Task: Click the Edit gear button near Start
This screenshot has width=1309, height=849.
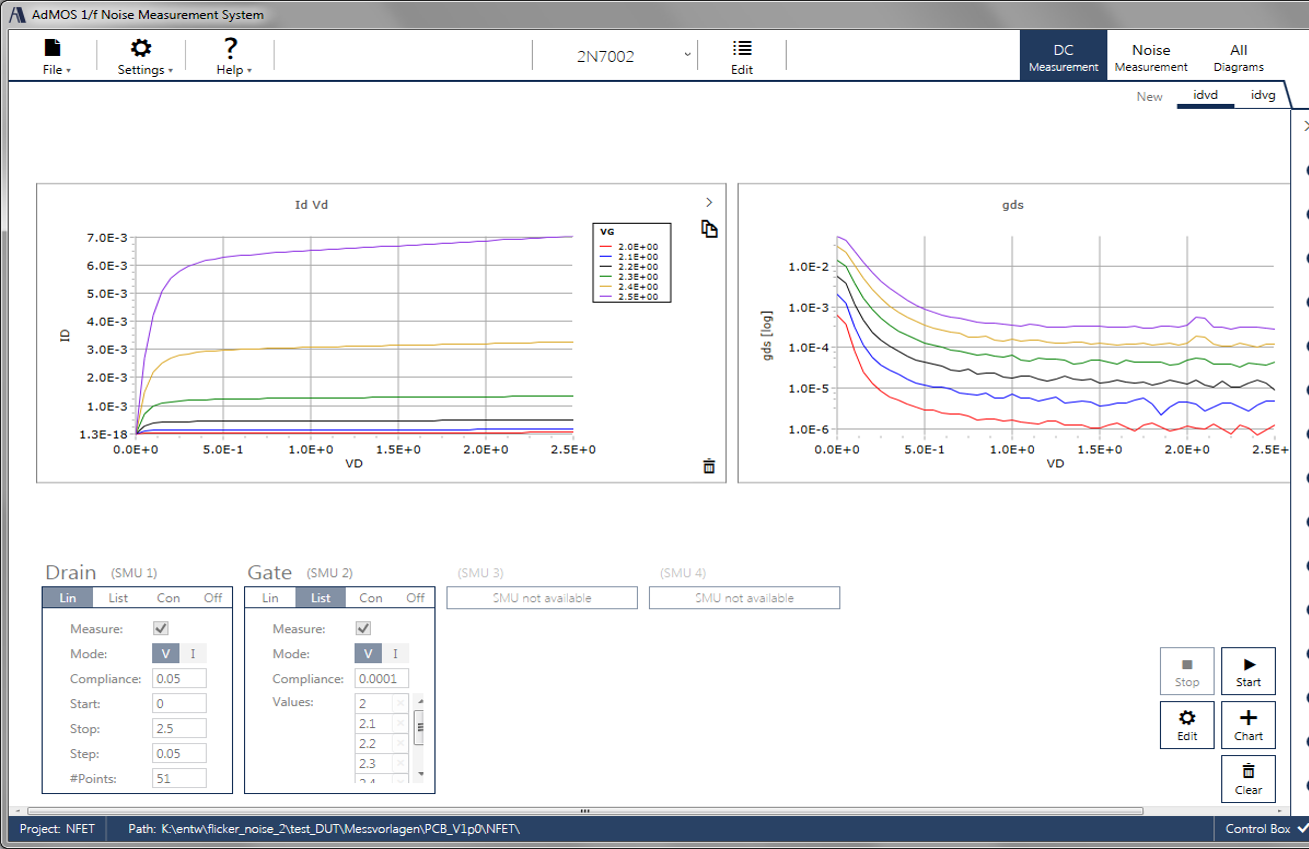Action: pyautogui.click(x=1187, y=725)
